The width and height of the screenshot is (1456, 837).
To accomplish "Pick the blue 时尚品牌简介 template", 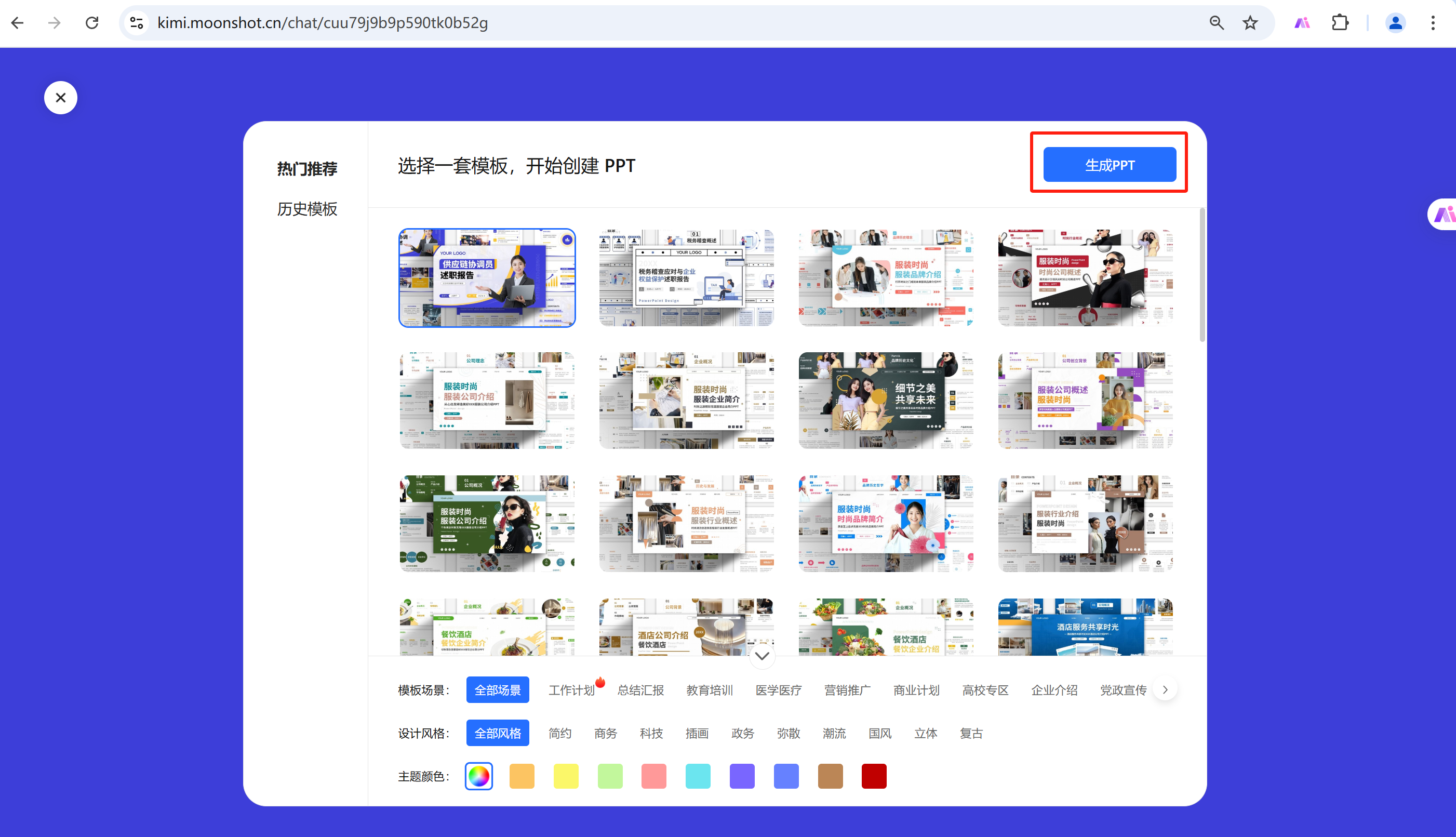I will coord(886,524).
